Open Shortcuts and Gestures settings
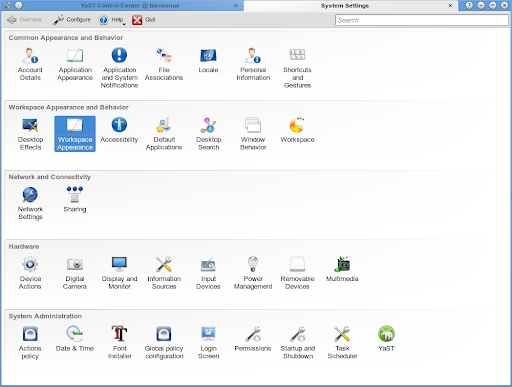 coord(297,68)
